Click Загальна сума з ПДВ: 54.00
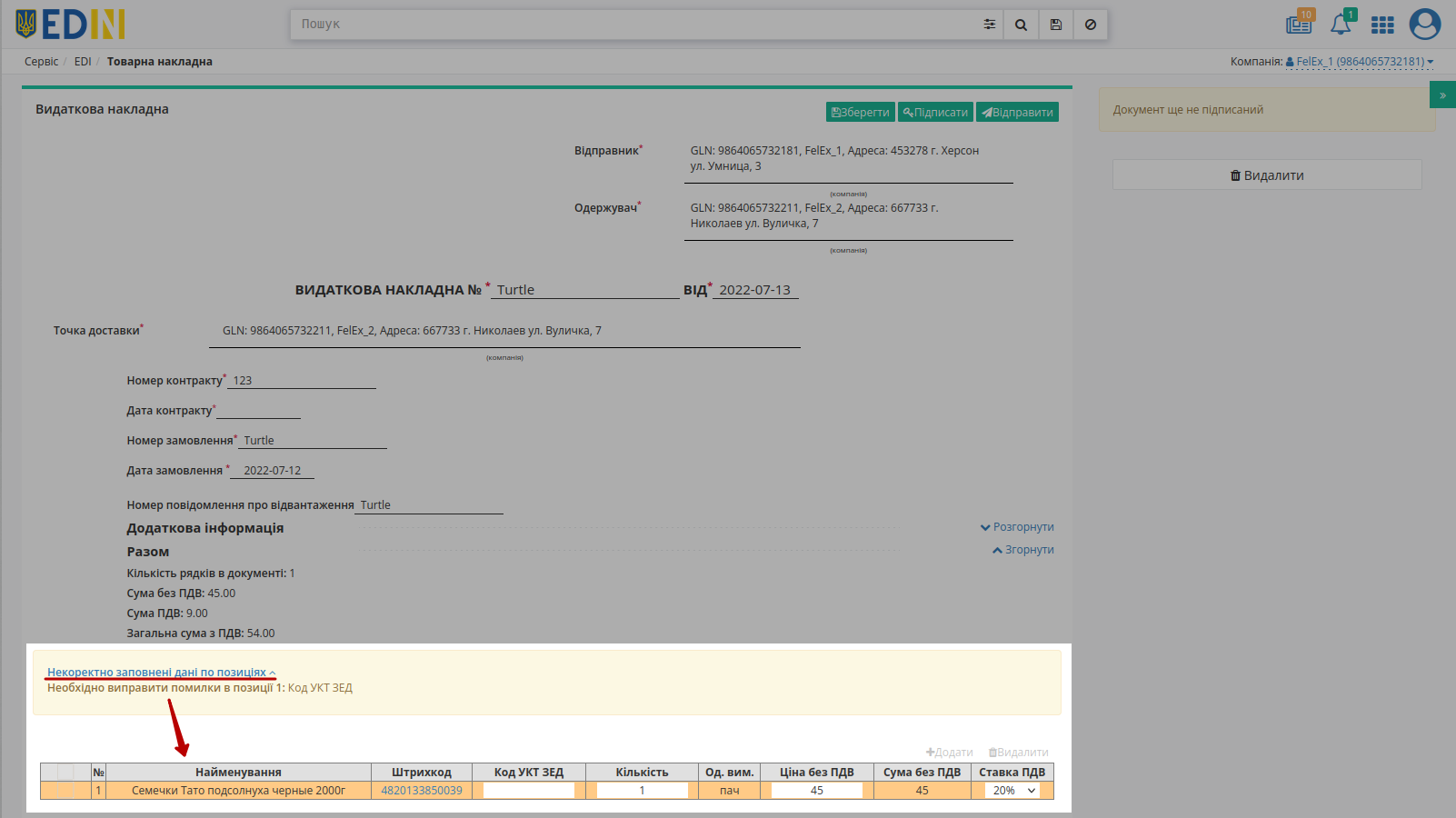The height and width of the screenshot is (818, 1456). point(201,633)
